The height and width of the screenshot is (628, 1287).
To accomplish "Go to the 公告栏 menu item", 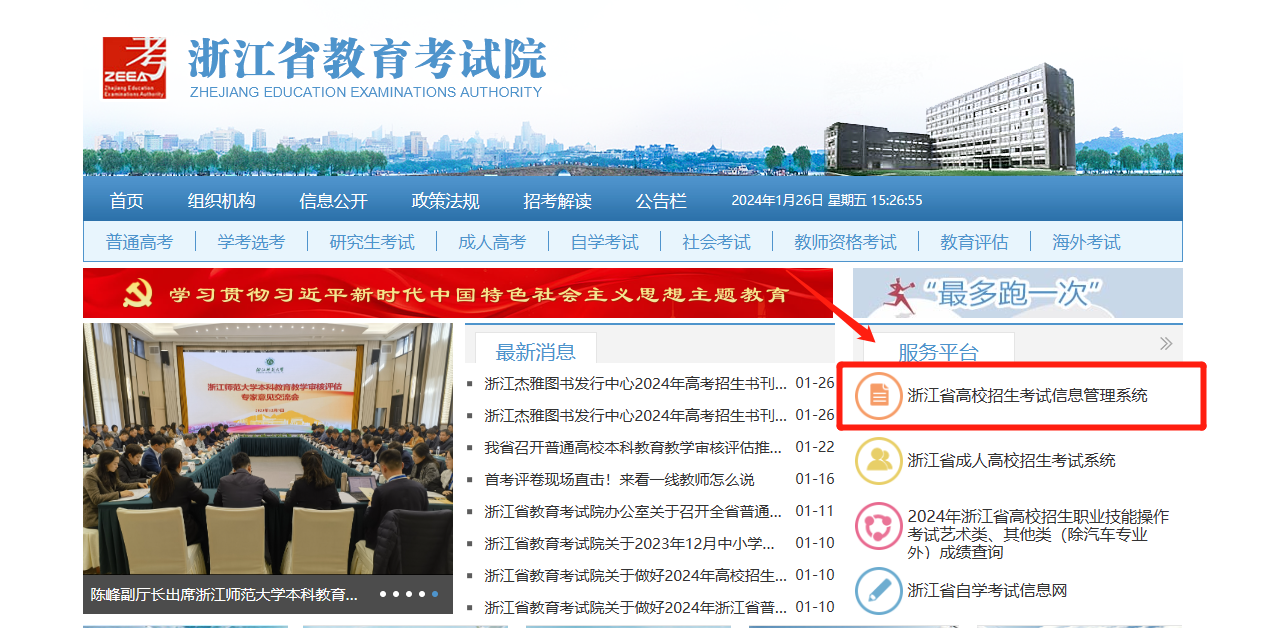I will (x=661, y=201).
